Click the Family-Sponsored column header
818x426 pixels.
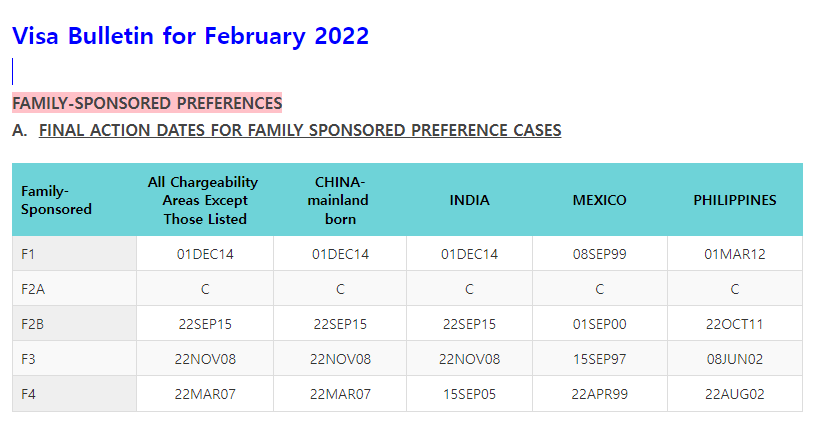(x=56, y=200)
